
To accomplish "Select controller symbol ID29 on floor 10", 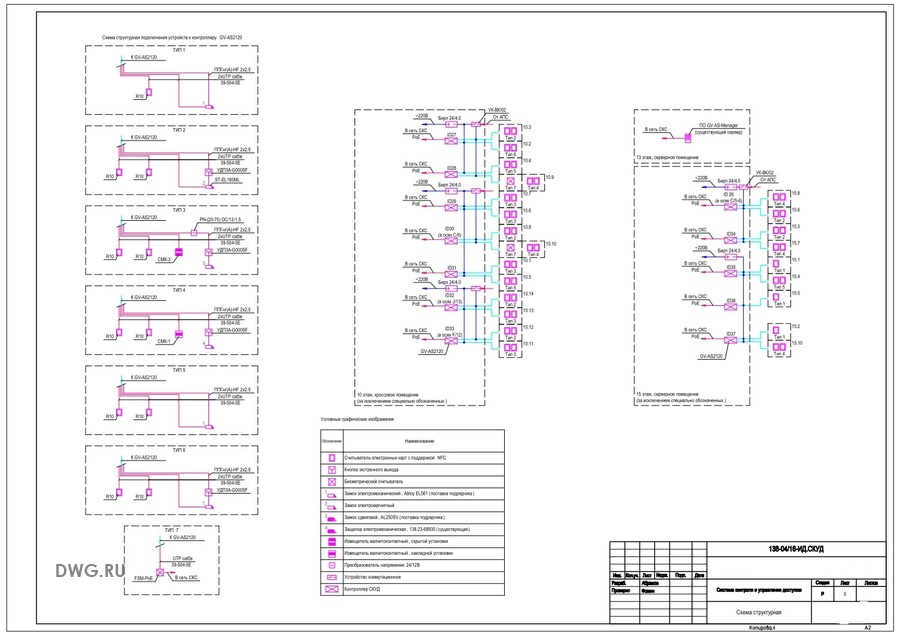I will point(451,207).
